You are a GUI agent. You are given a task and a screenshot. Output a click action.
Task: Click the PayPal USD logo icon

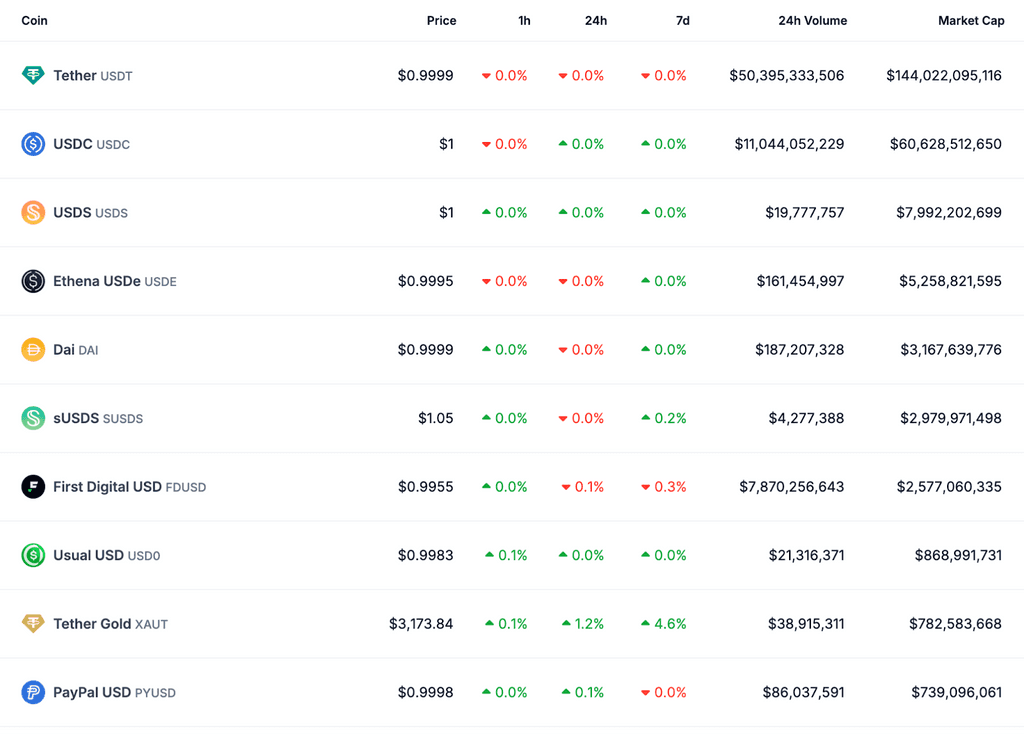pyautogui.click(x=33, y=692)
